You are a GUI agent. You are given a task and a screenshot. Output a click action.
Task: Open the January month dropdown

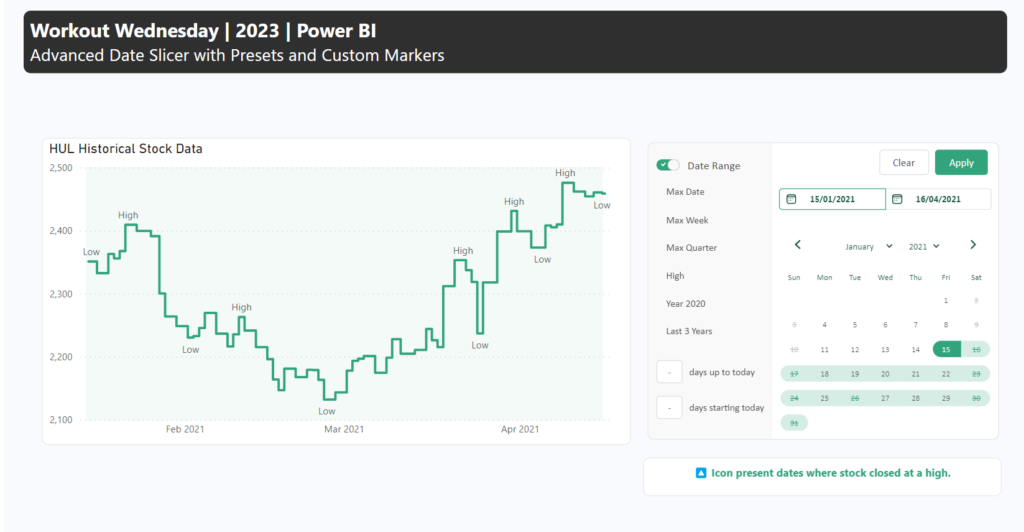868,246
